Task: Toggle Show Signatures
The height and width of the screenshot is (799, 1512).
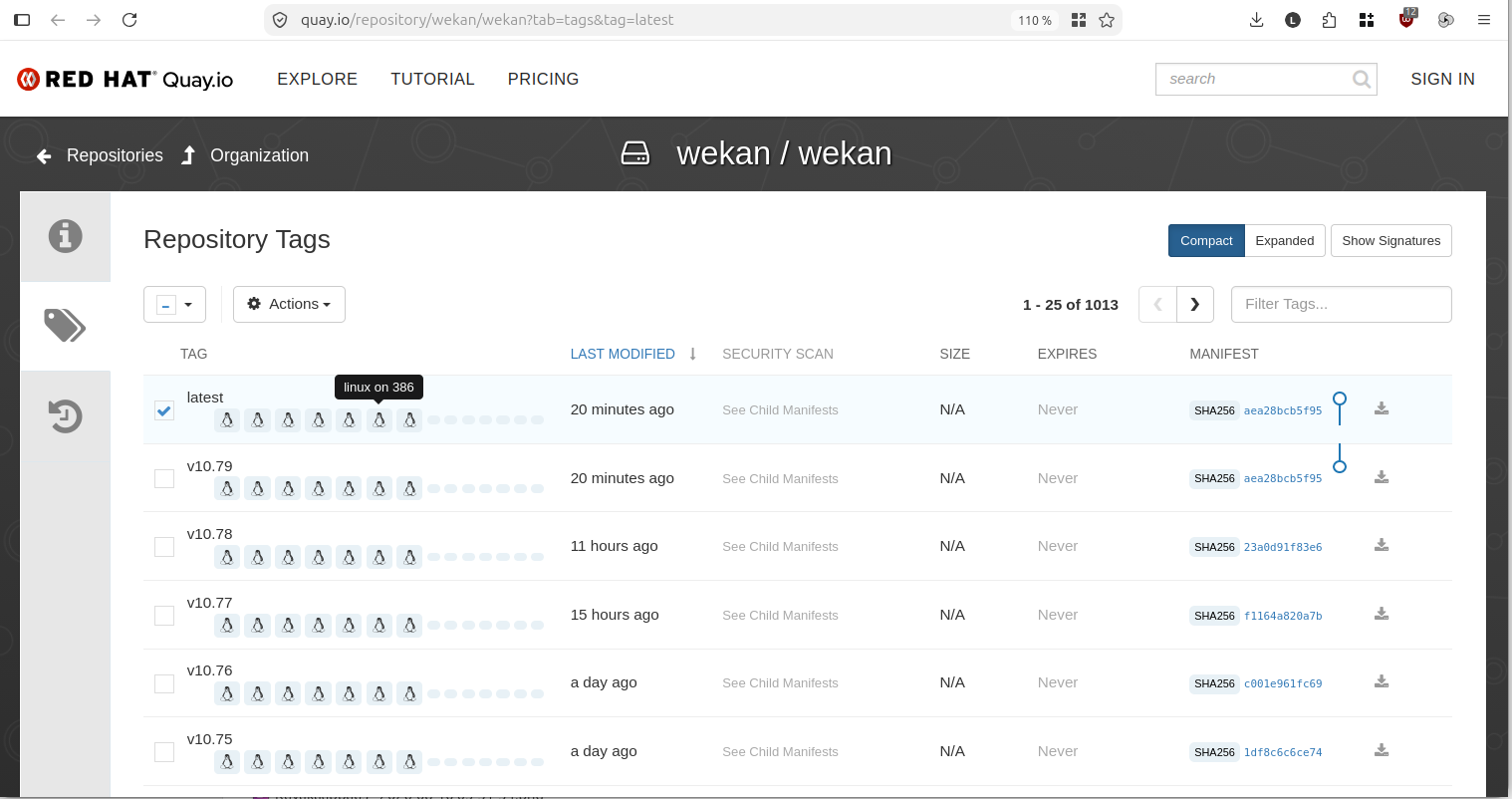Action: tap(1391, 241)
